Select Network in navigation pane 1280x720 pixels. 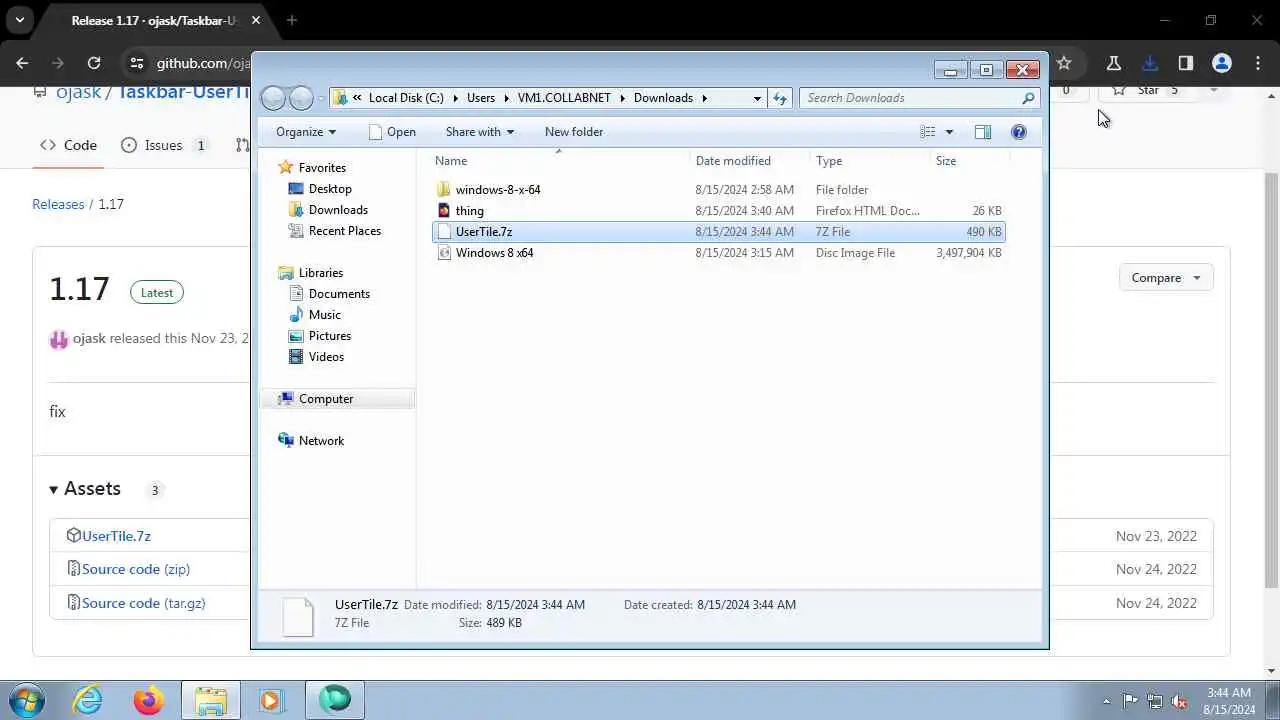click(x=321, y=441)
